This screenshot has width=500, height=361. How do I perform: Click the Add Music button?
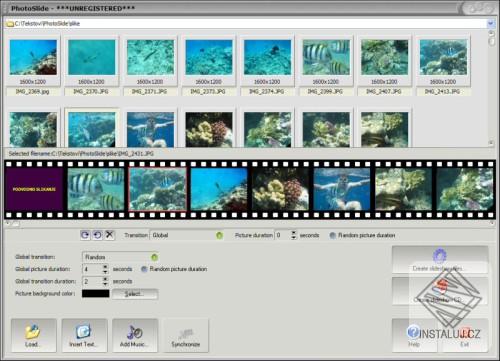click(135, 335)
